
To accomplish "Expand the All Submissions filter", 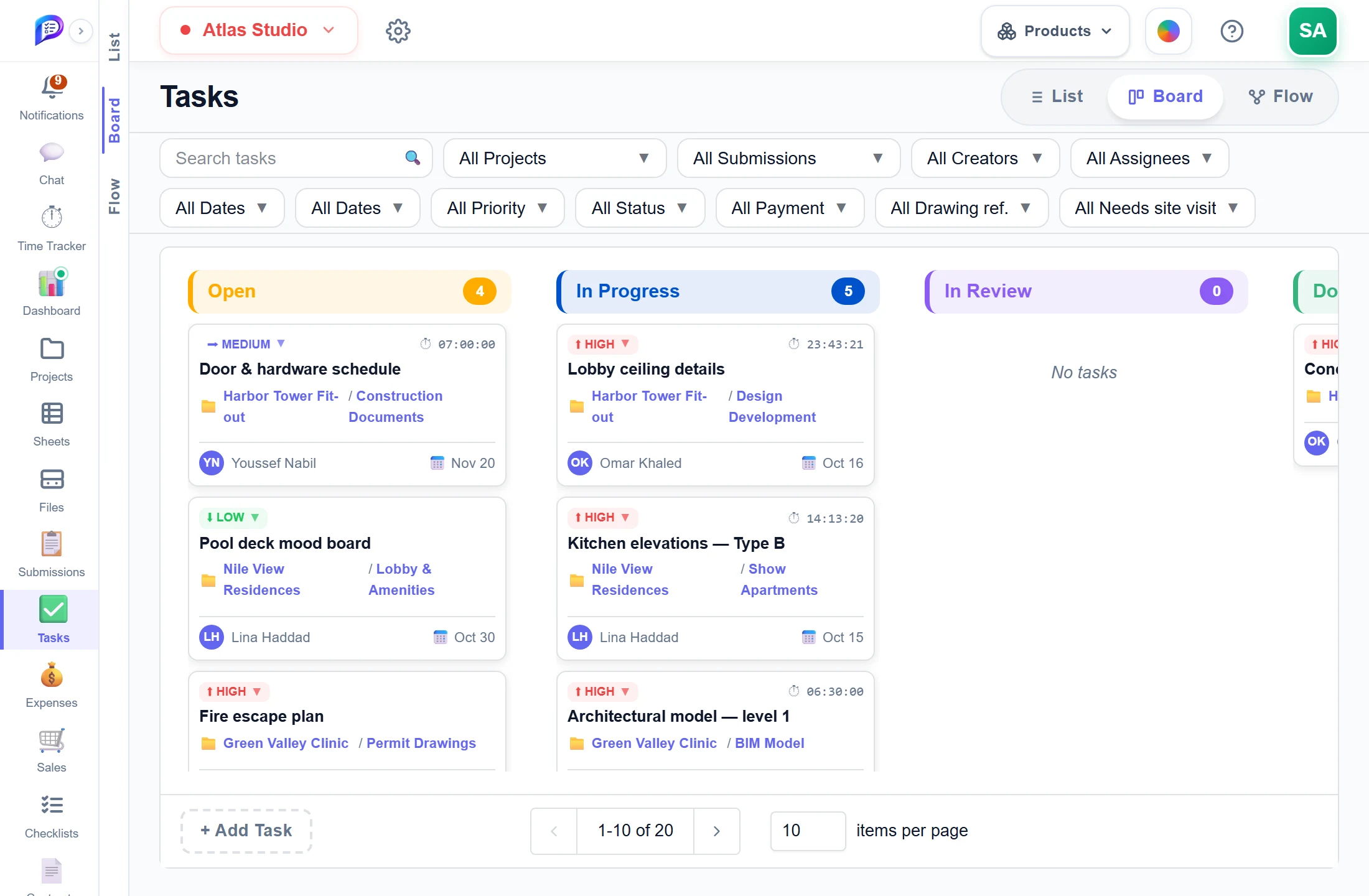I will (788, 158).
